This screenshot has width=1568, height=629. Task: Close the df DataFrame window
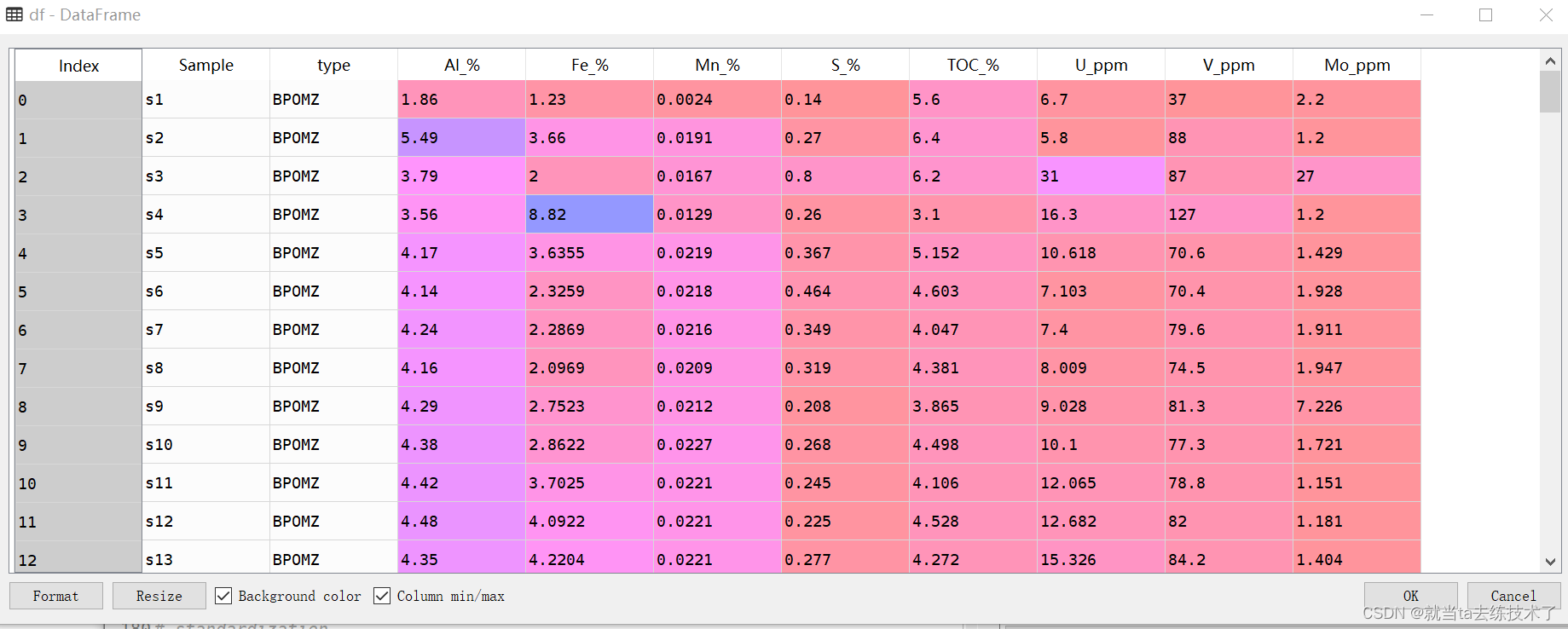click(1546, 14)
